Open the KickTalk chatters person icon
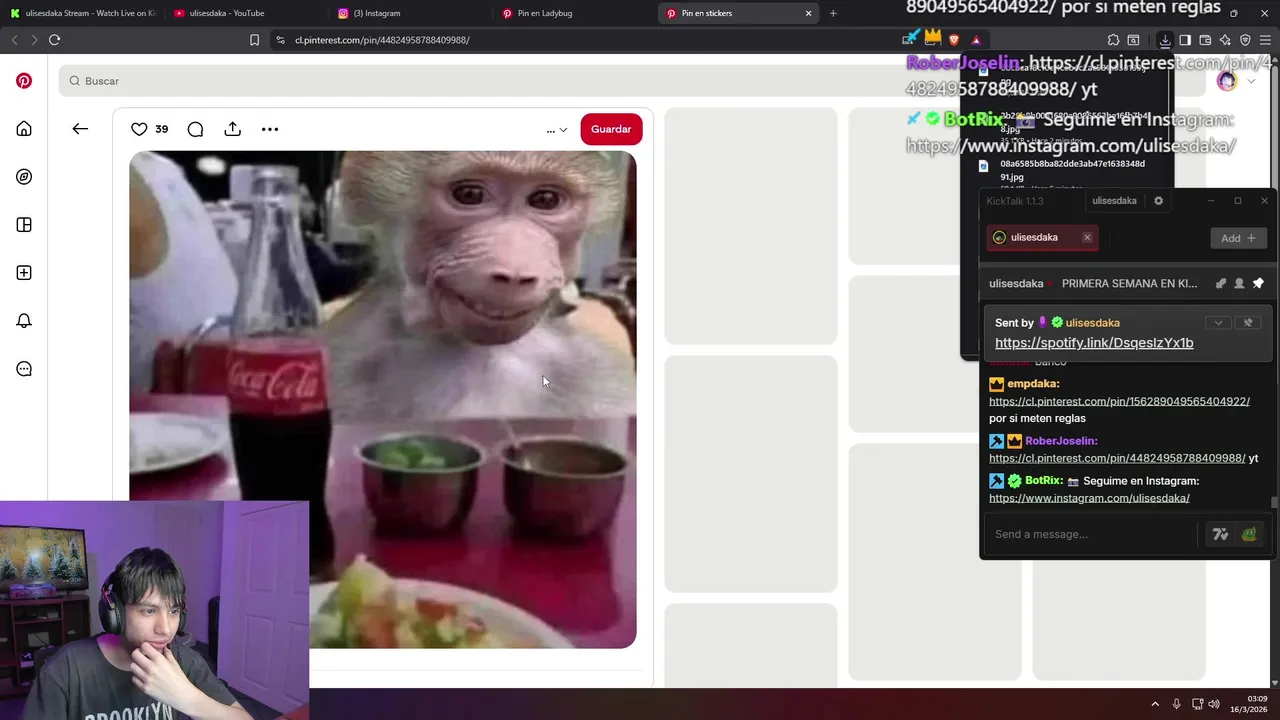 1239,284
